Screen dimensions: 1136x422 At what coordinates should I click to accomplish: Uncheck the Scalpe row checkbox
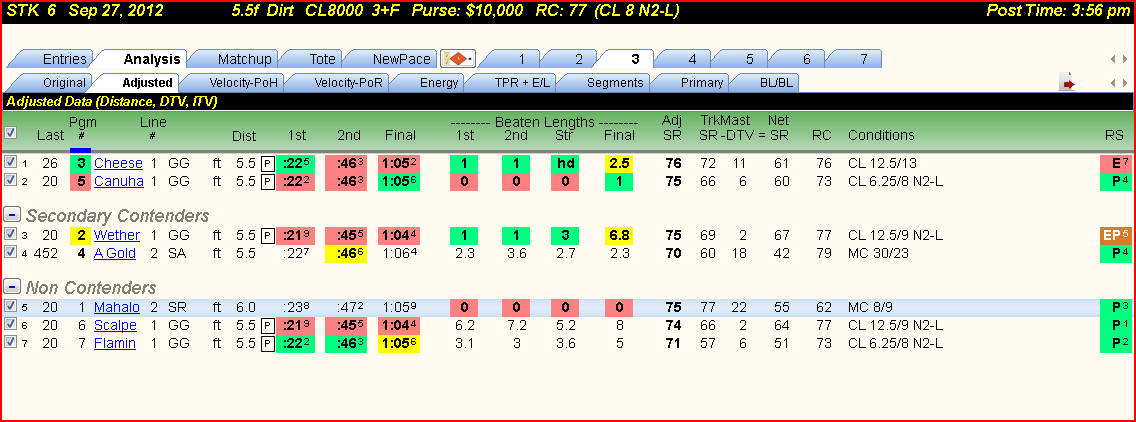pyautogui.click(x=10, y=324)
